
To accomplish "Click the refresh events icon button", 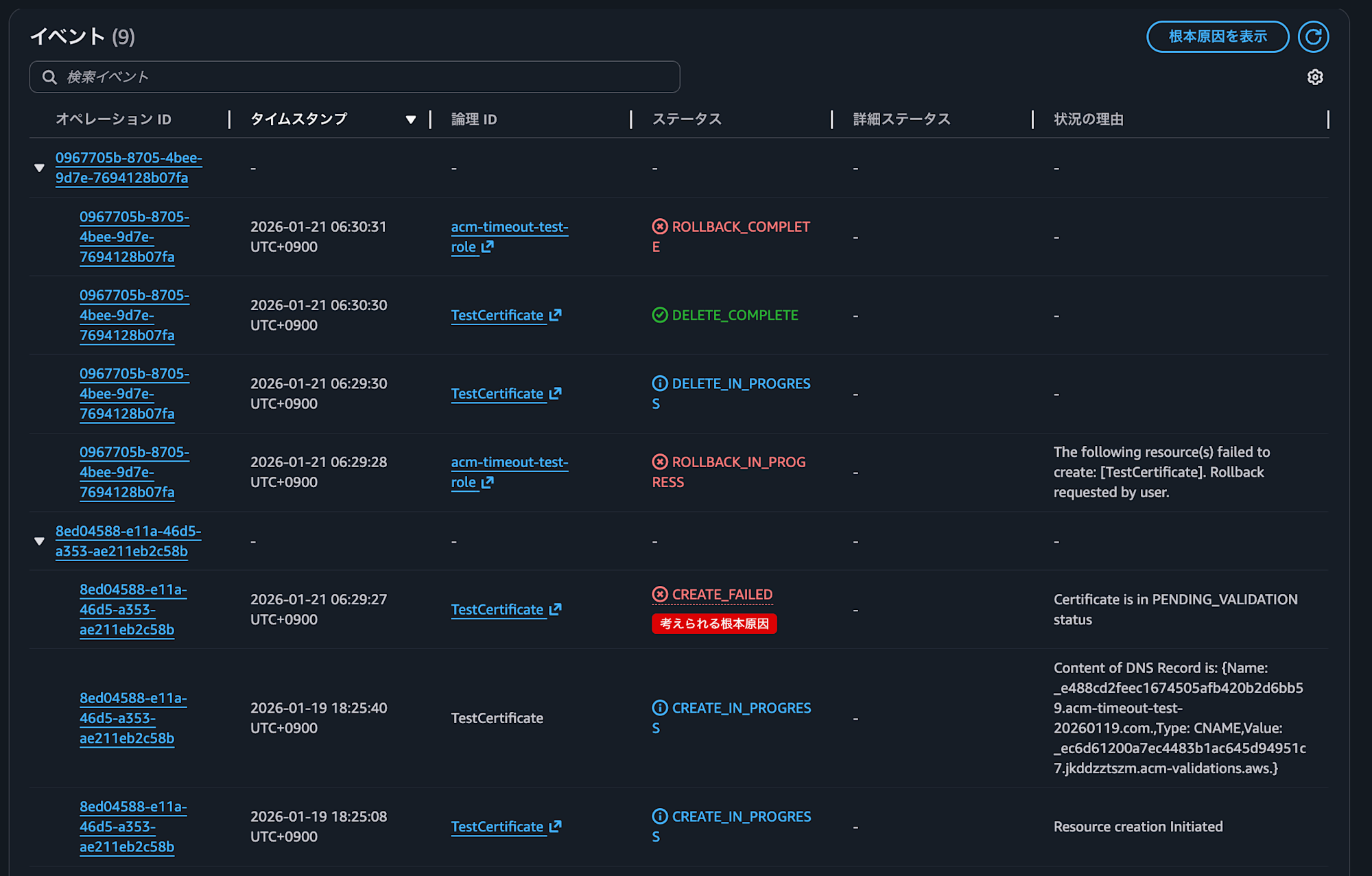I will pos(1313,36).
